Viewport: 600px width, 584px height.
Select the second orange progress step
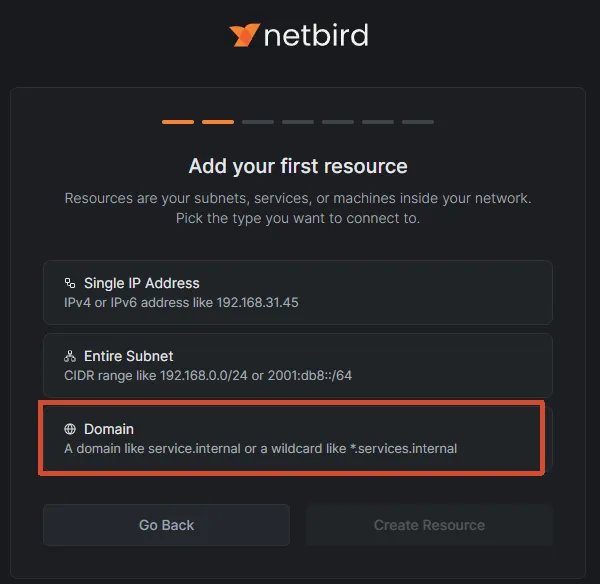click(x=218, y=122)
